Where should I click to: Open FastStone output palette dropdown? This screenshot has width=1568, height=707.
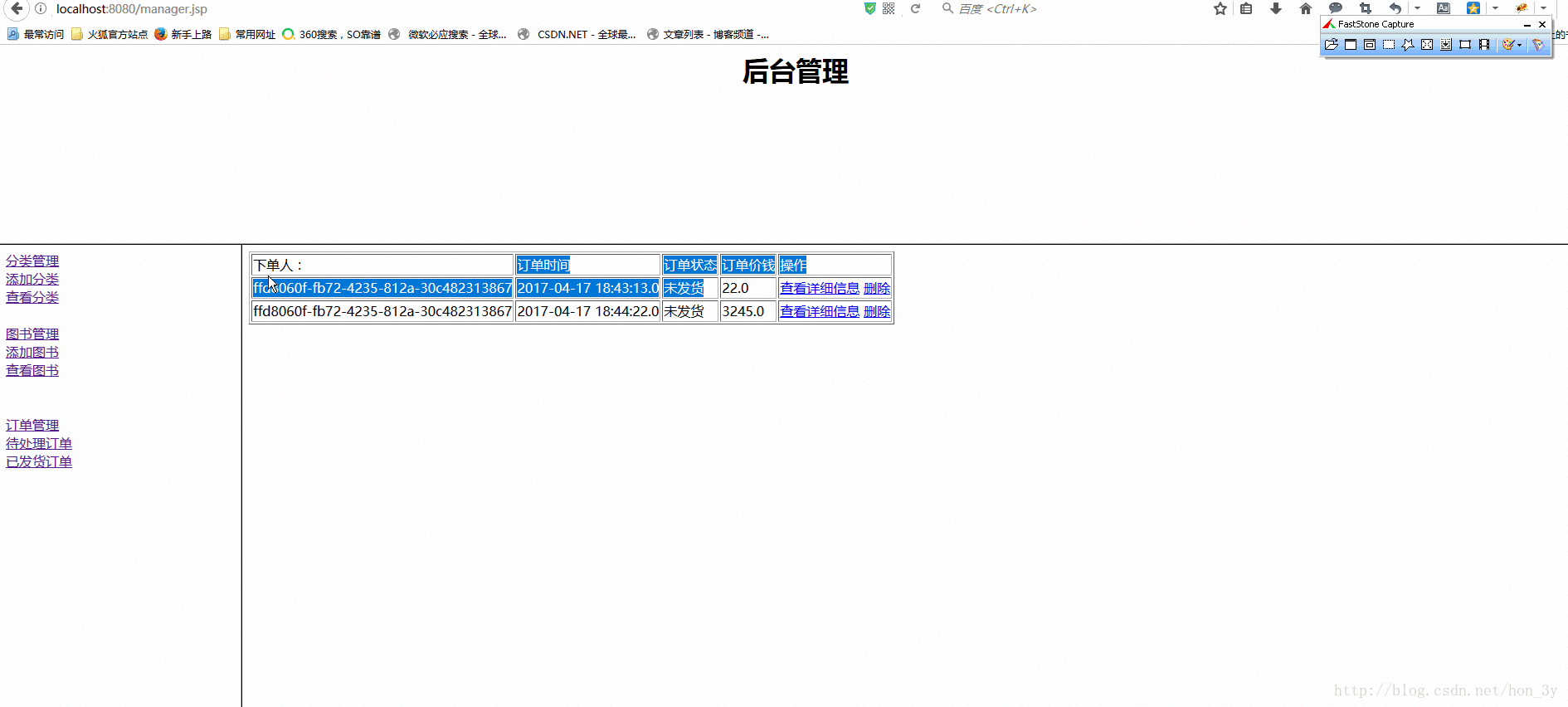click(1520, 46)
